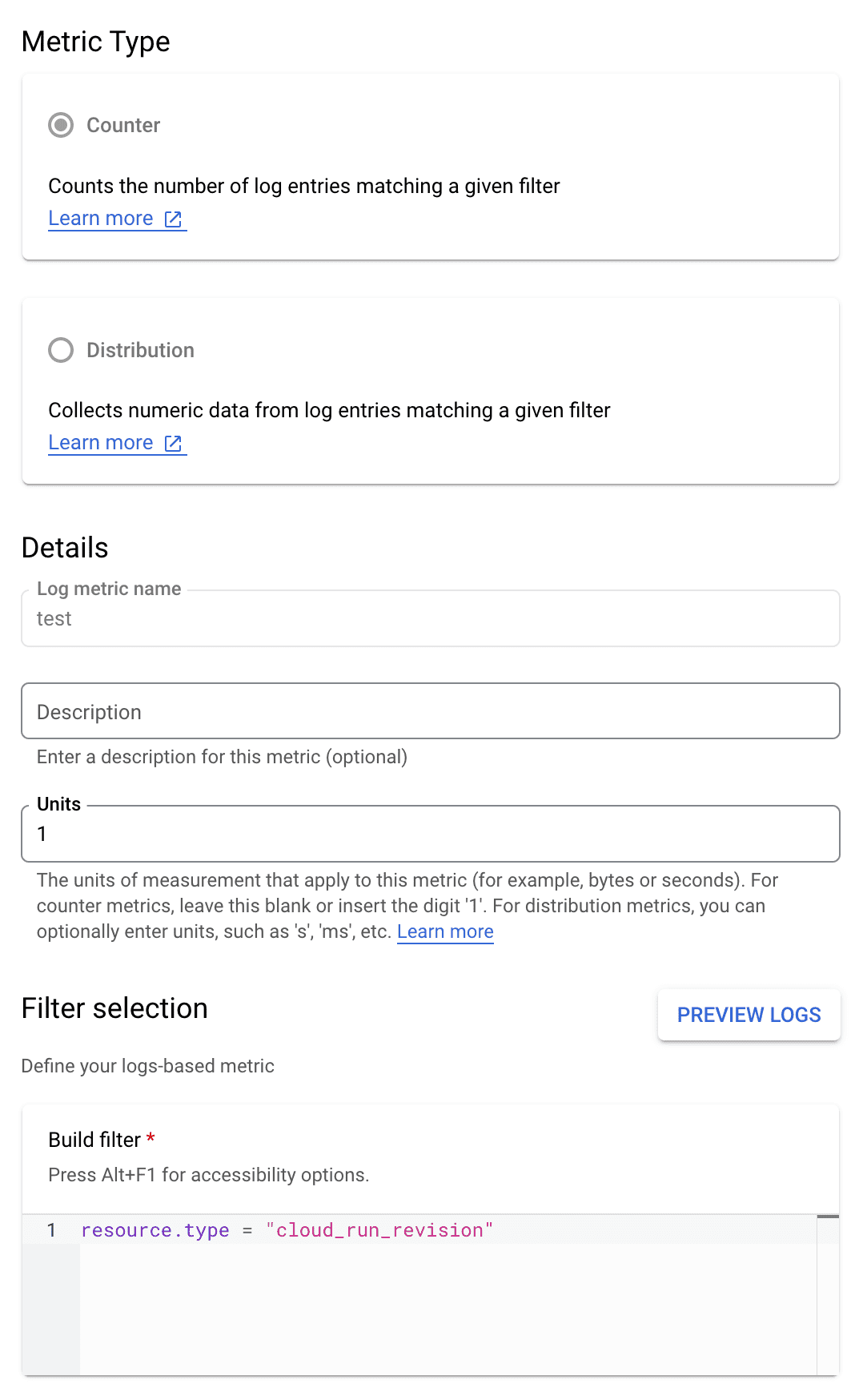Viewport: 867px width, 1400px height.
Task: Open Distribution's Learn more link
Action: tap(101, 443)
